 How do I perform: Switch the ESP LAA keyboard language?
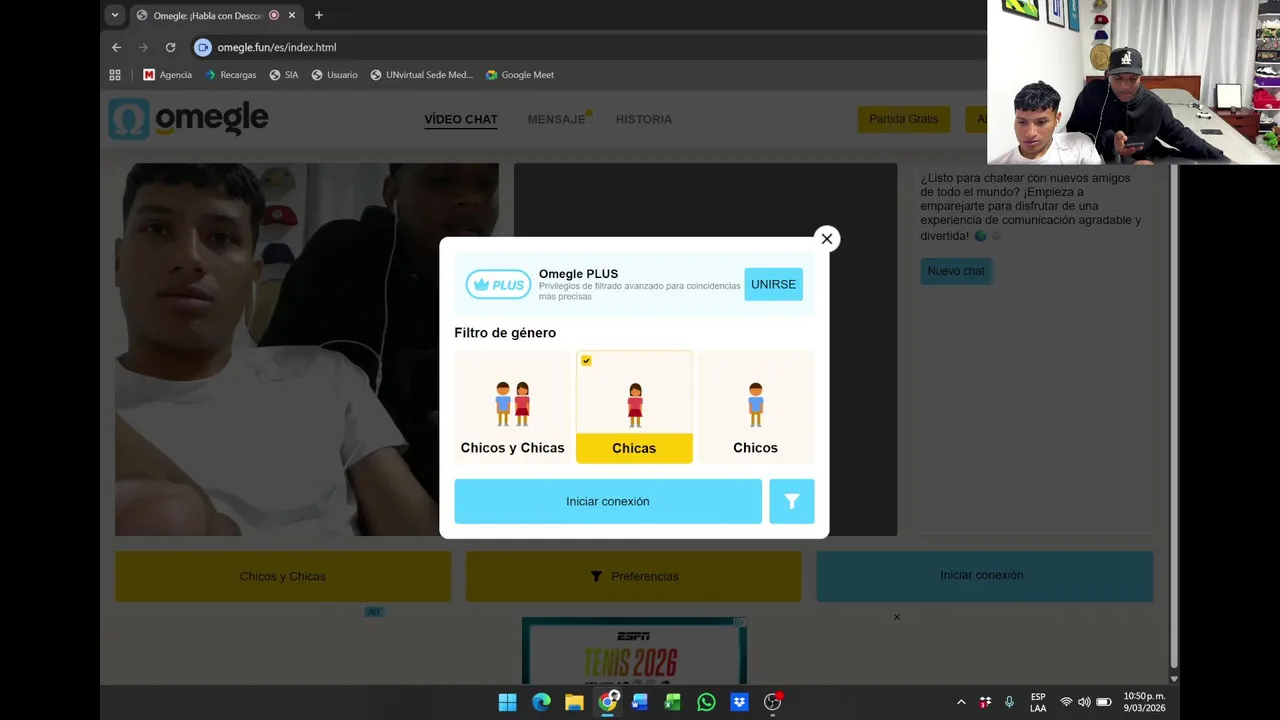click(1038, 702)
